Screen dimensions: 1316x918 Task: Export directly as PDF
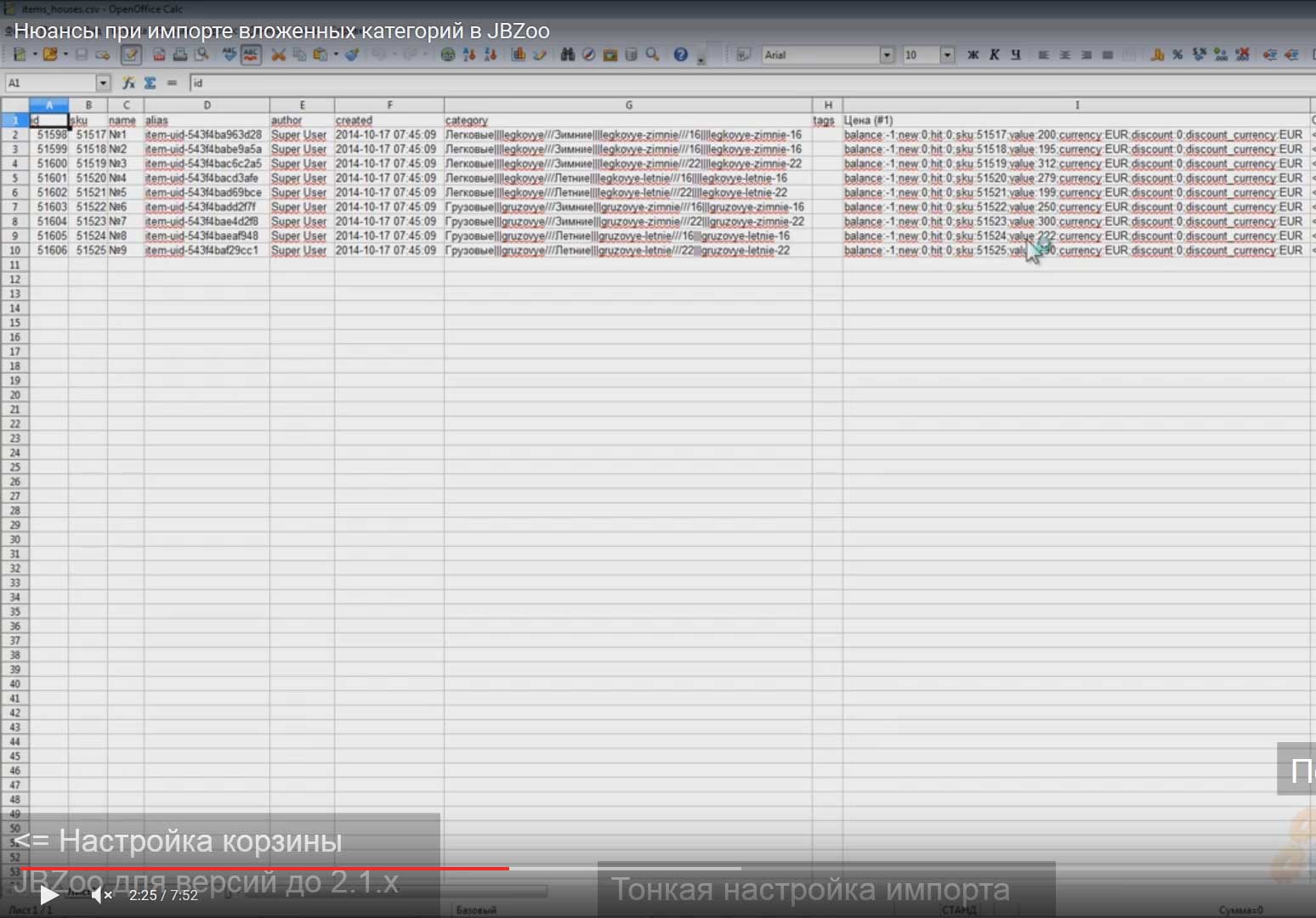[159, 54]
